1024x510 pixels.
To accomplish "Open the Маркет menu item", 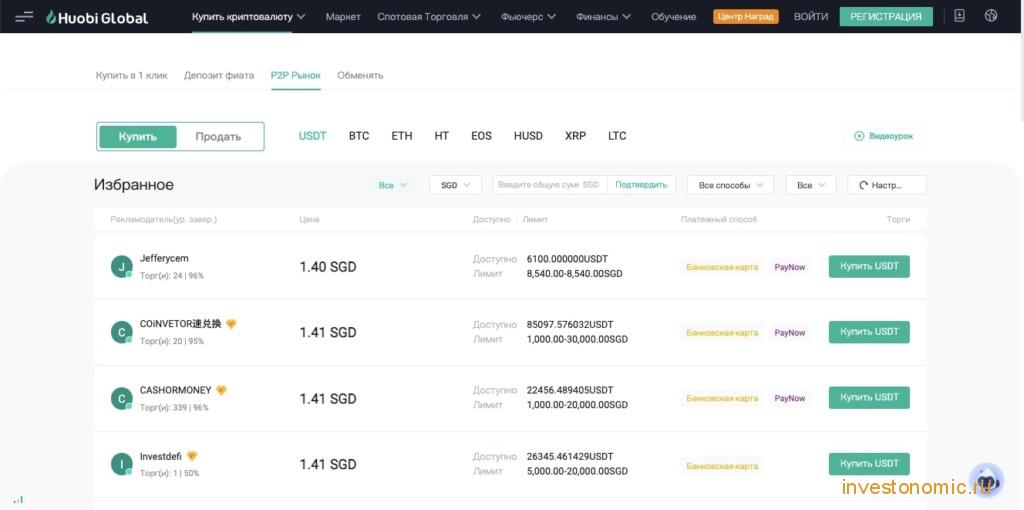I will coord(343,16).
